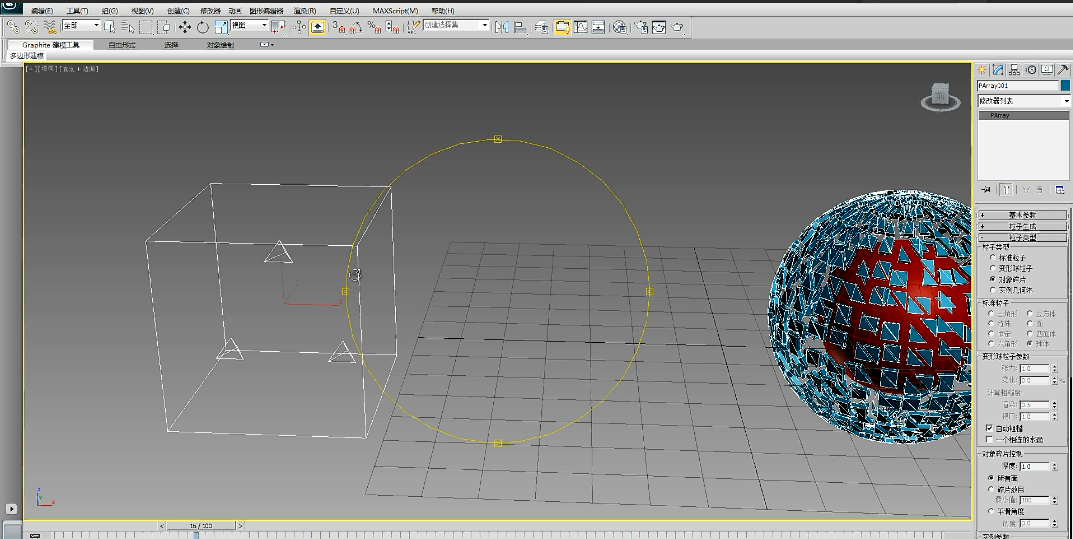Screen dimensions: 1073x539
Task: Toggle the Spinner Snap icon
Action: 392,27
